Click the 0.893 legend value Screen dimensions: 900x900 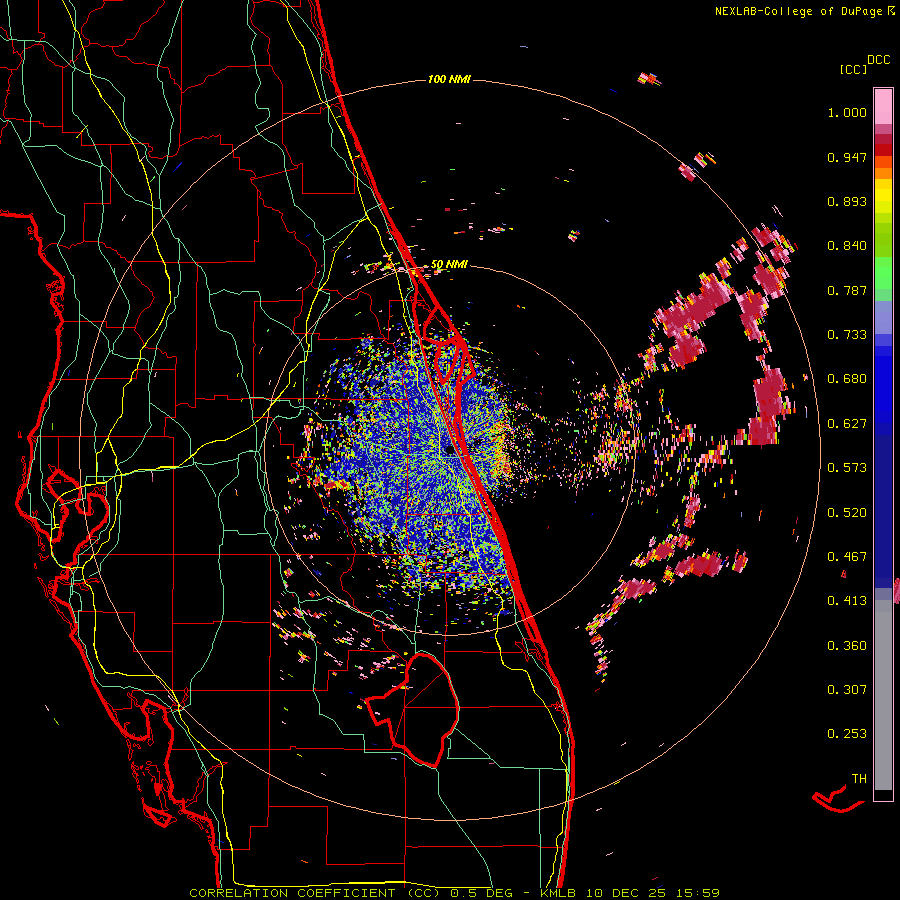(x=847, y=201)
